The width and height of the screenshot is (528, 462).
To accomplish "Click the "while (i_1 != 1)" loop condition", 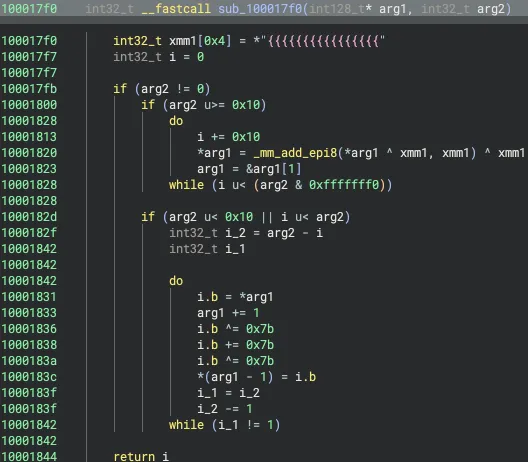I will tap(225, 425).
